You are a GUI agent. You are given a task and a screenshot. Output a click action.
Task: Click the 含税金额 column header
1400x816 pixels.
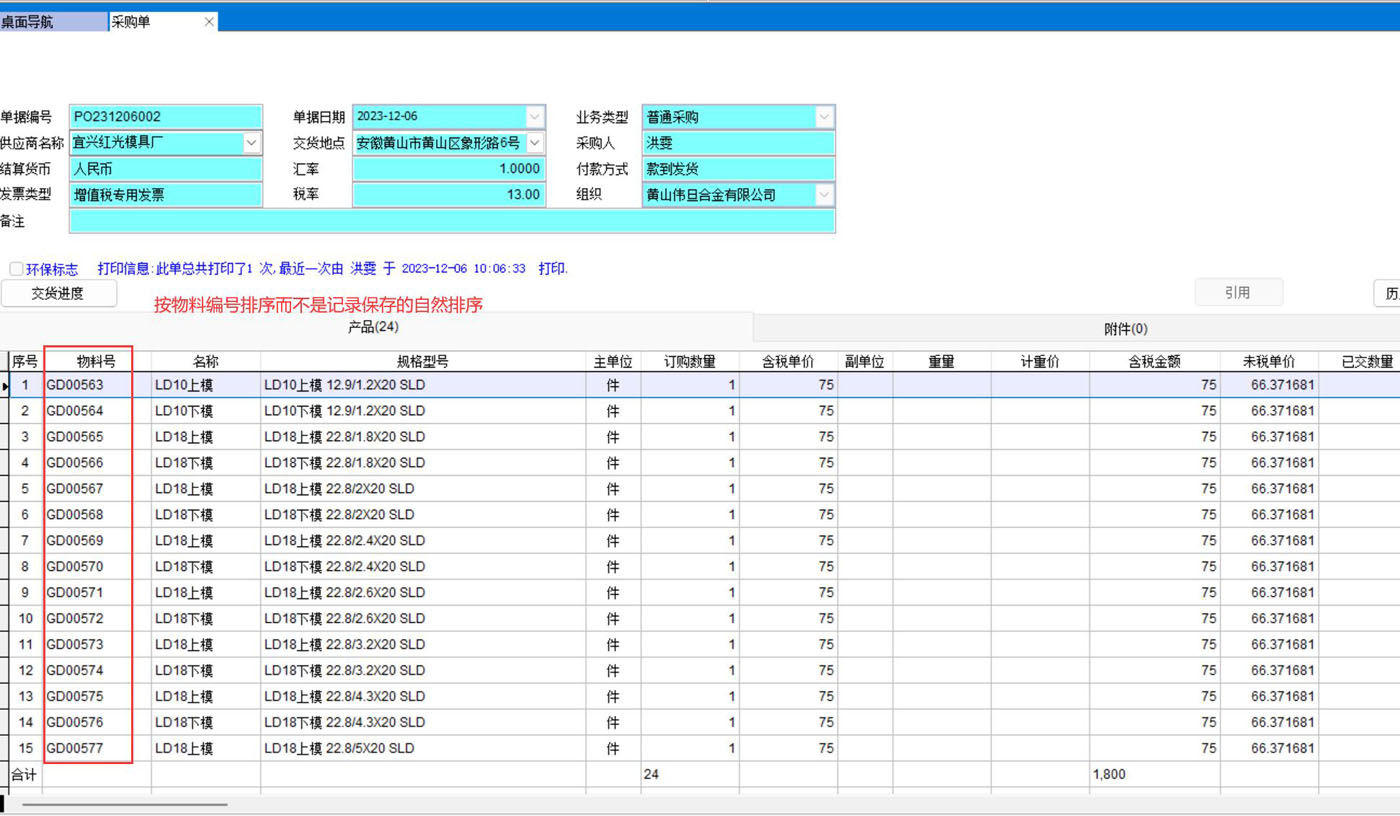(1154, 362)
